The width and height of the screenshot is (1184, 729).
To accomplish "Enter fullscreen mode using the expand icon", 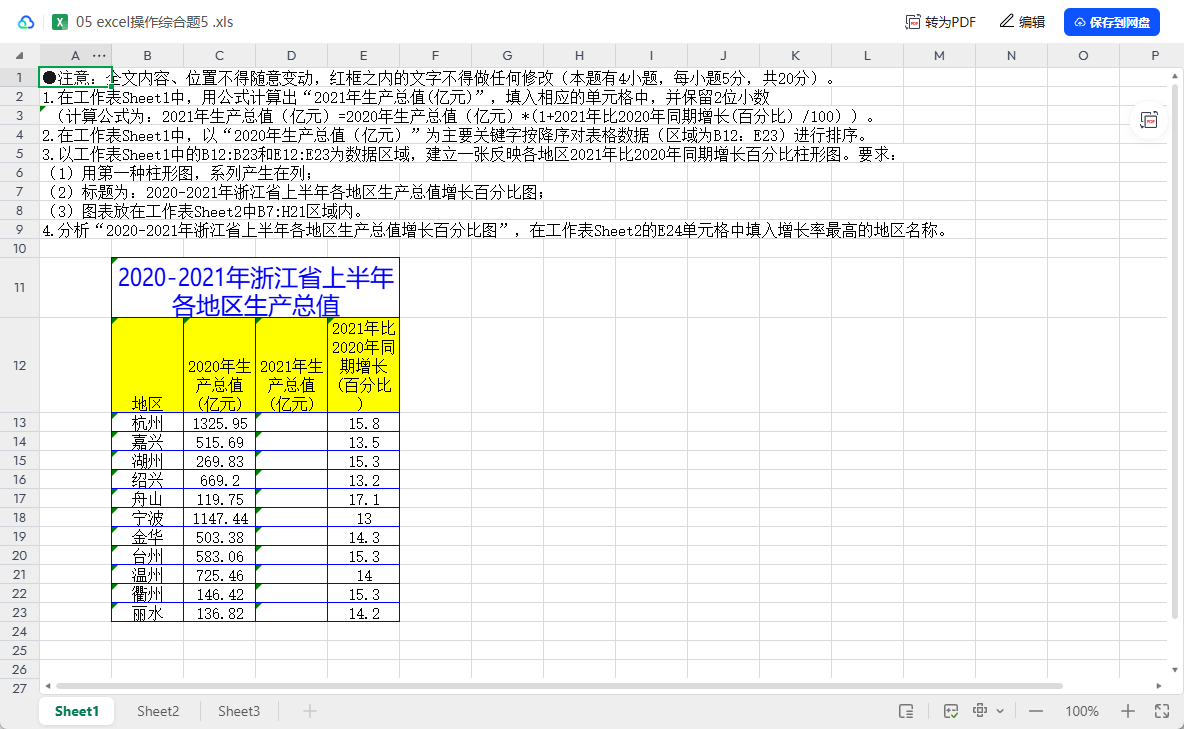I will [1163, 711].
